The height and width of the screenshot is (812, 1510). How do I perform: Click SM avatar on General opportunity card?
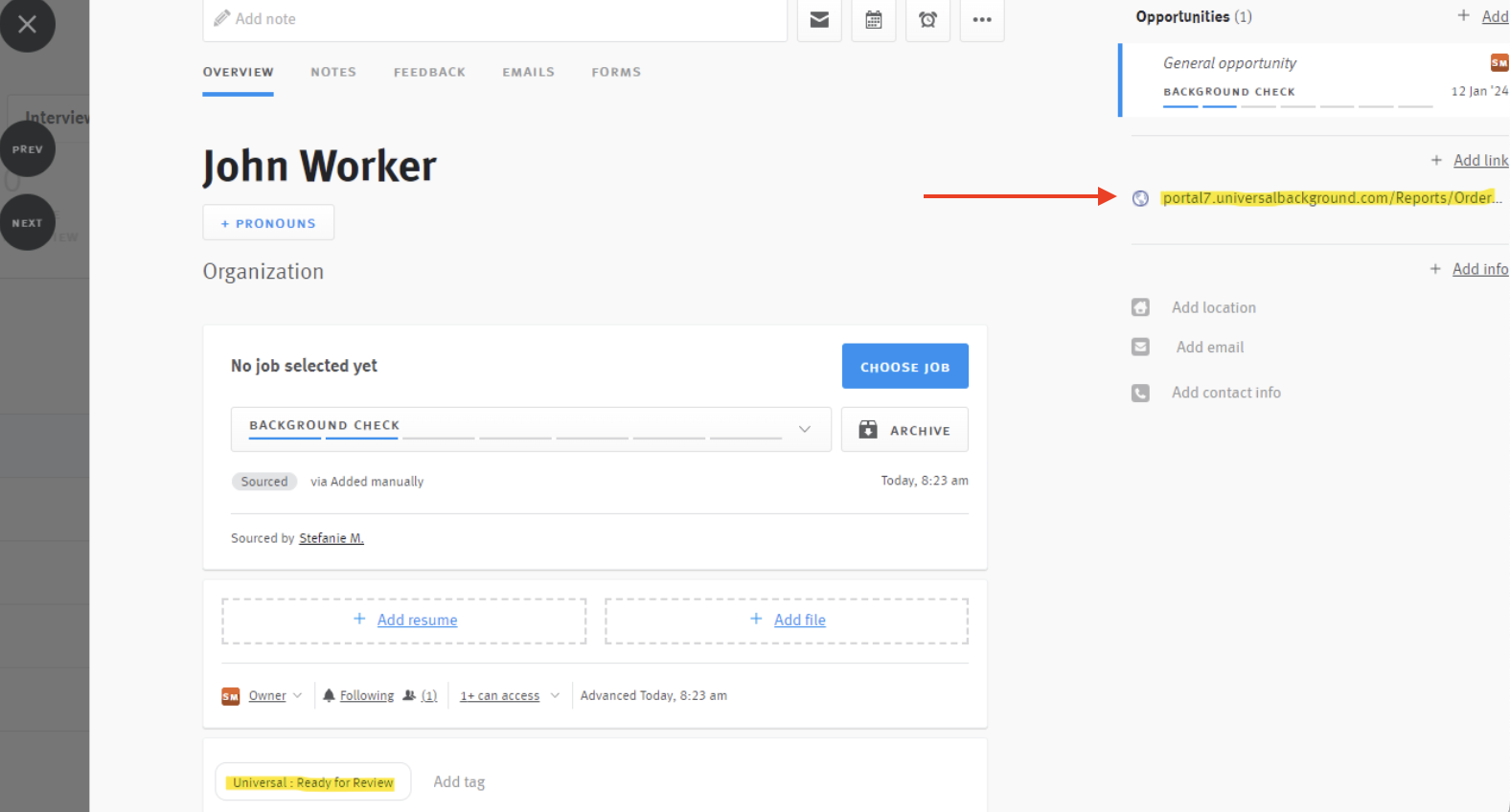tap(1499, 63)
